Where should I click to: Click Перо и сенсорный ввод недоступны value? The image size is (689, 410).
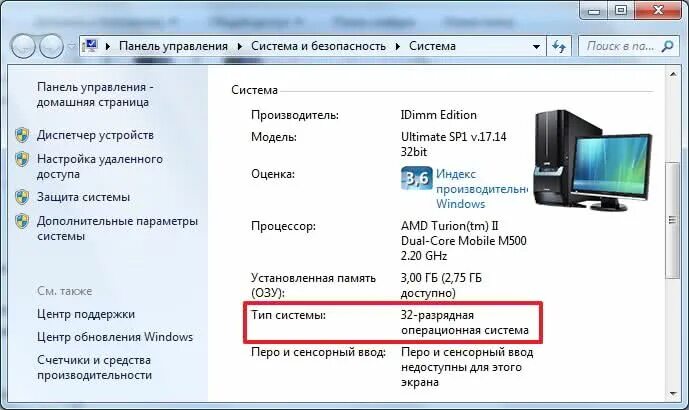coord(467,367)
